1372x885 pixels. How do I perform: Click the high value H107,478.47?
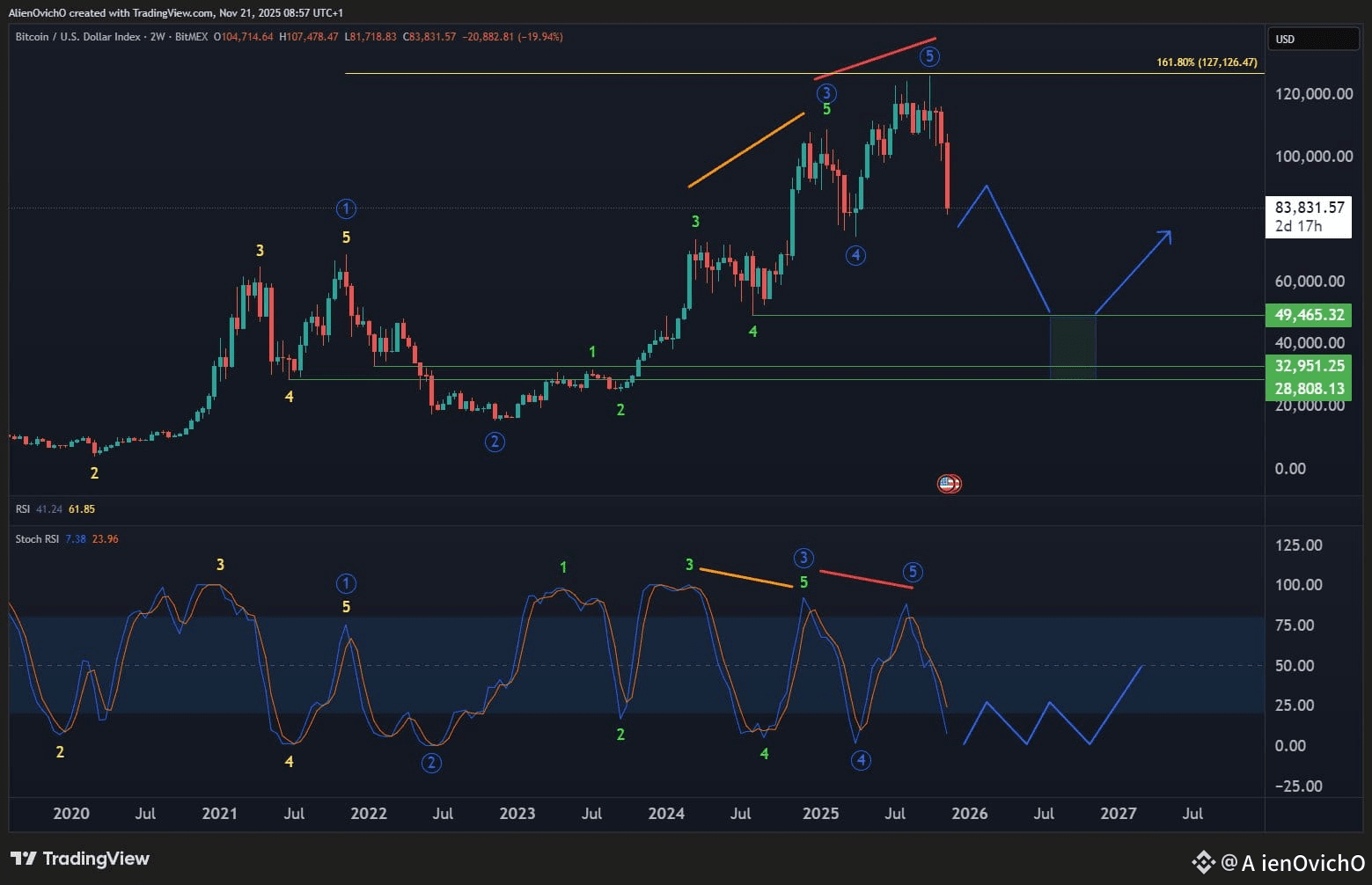pos(309,37)
